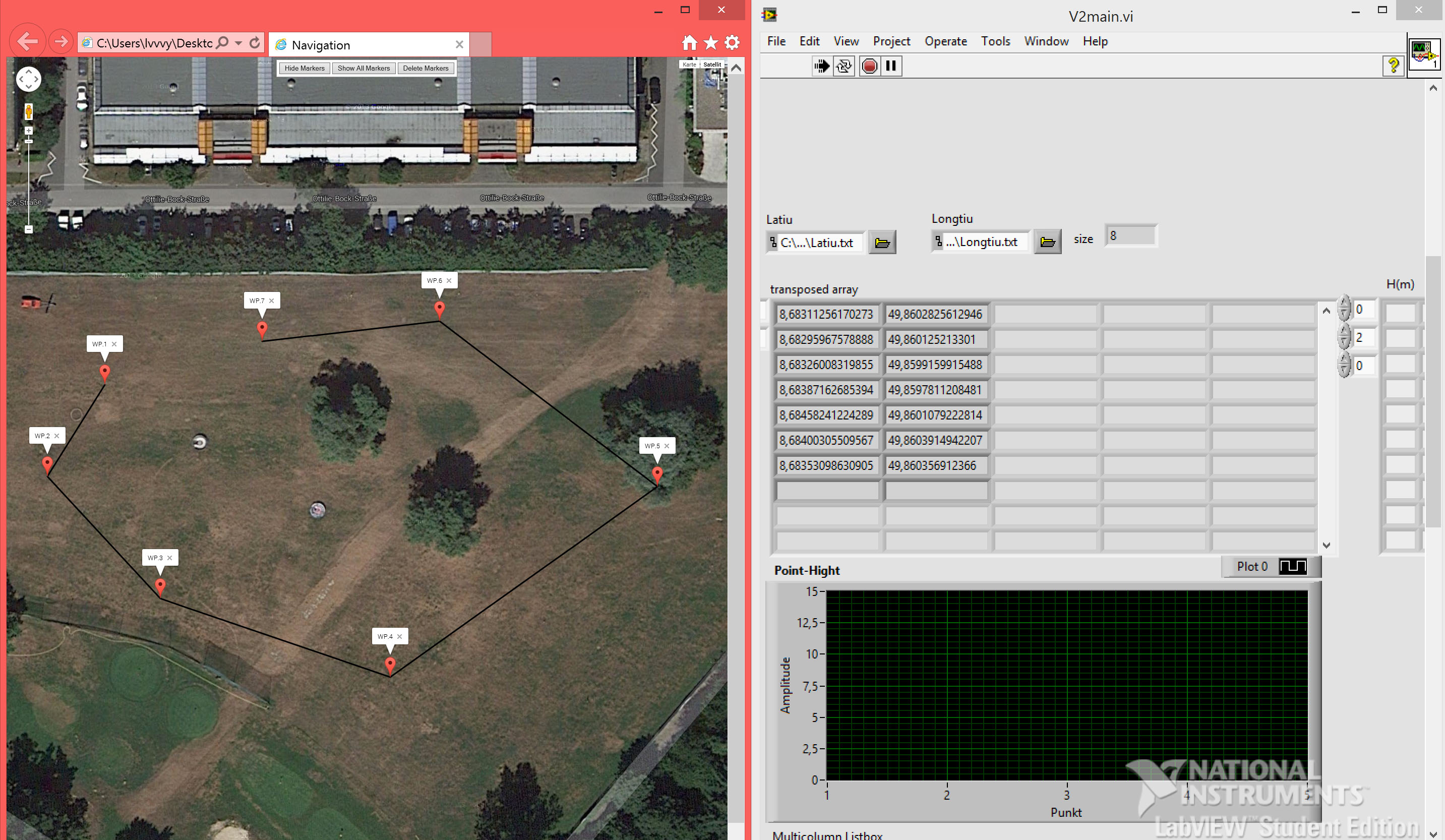Click the map zoom out minus
Image resolution: width=1445 pixels, height=840 pixels.
pyautogui.click(x=29, y=229)
